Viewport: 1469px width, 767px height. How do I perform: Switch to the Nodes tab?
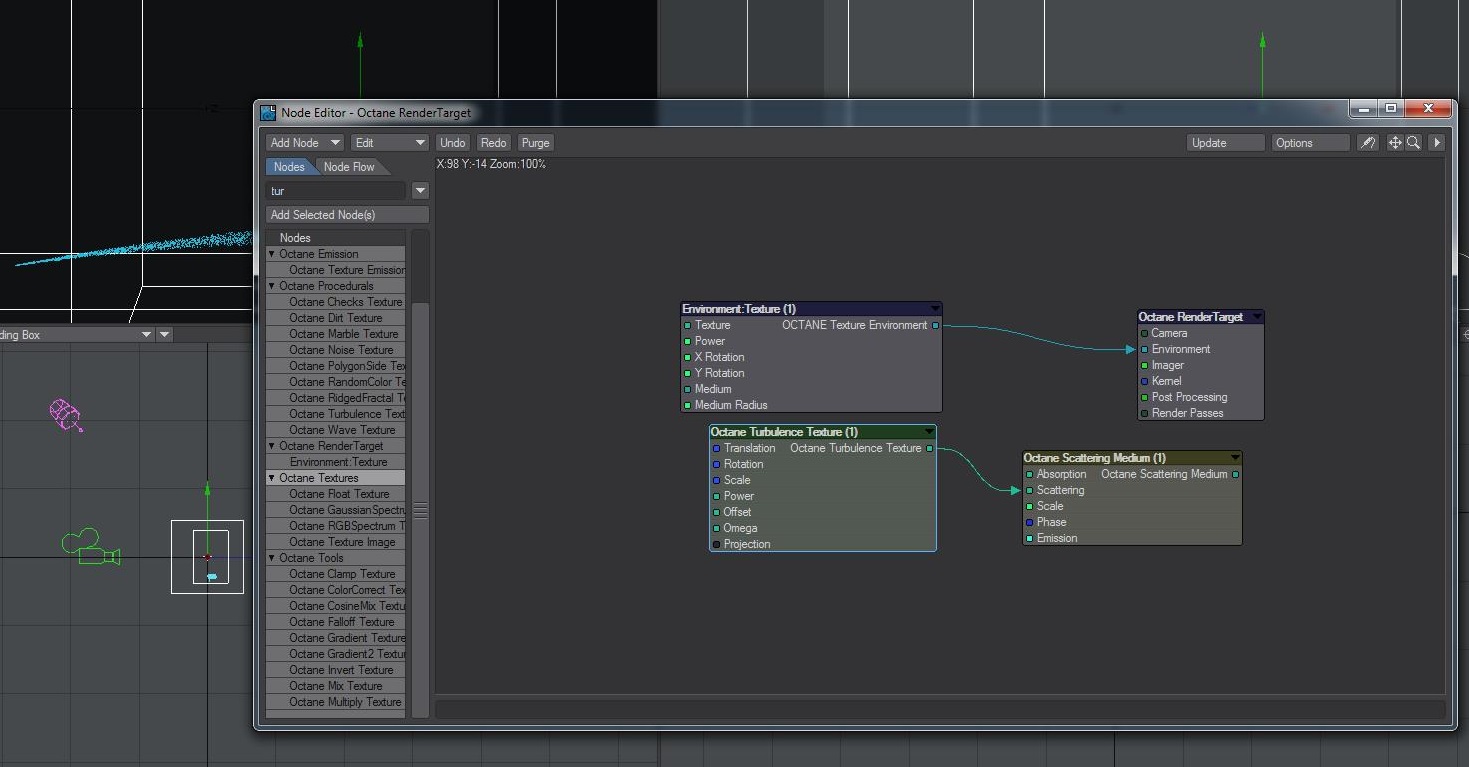click(x=289, y=167)
